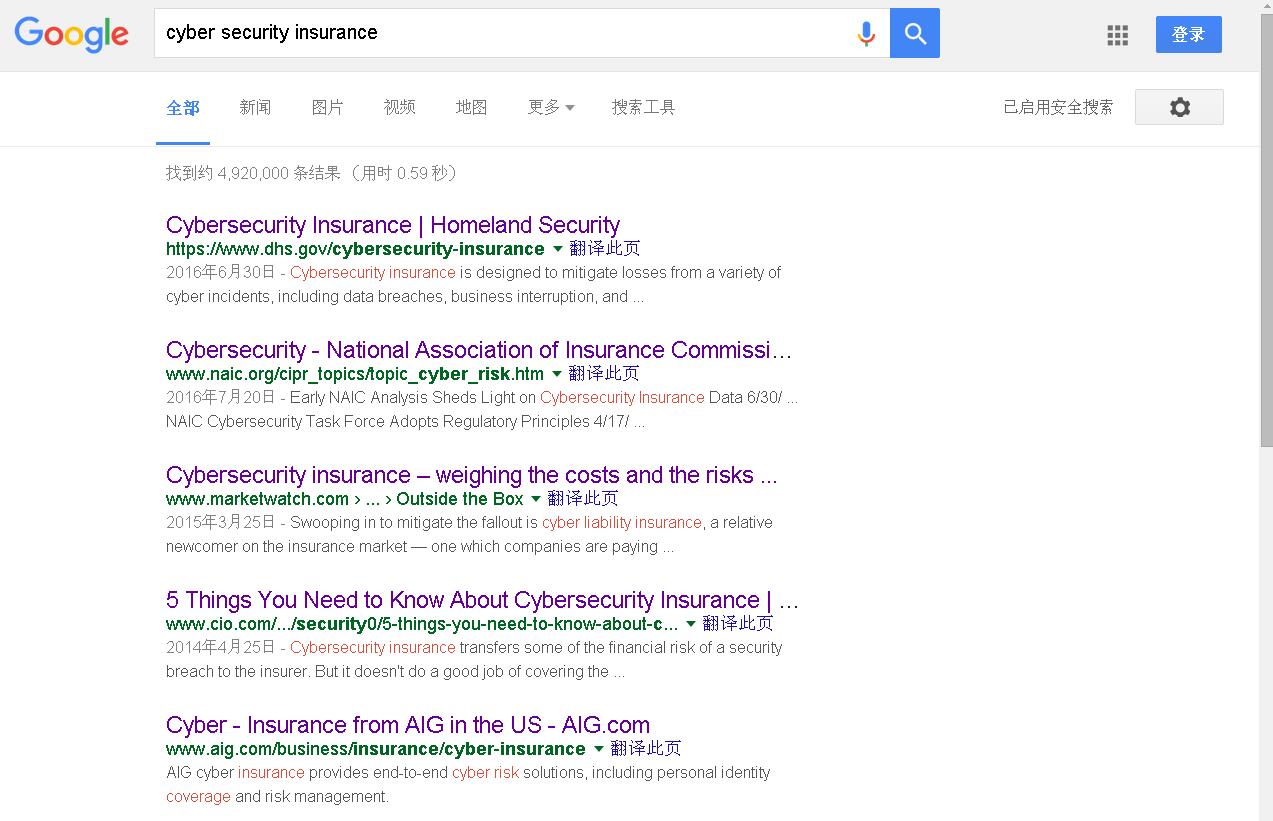The height and width of the screenshot is (821, 1273).
Task: Open 5 Things You Need to Know result
Action: tap(483, 600)
